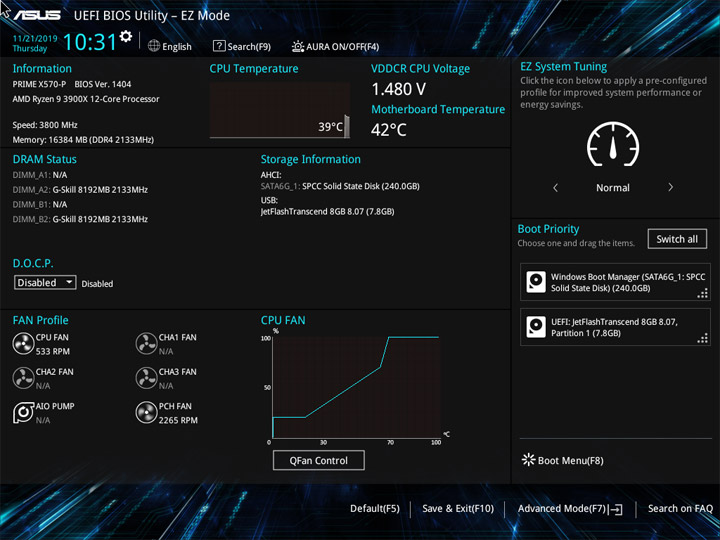
Task: Click the Advanced Mode exit arrow icon
Action: 616,509
